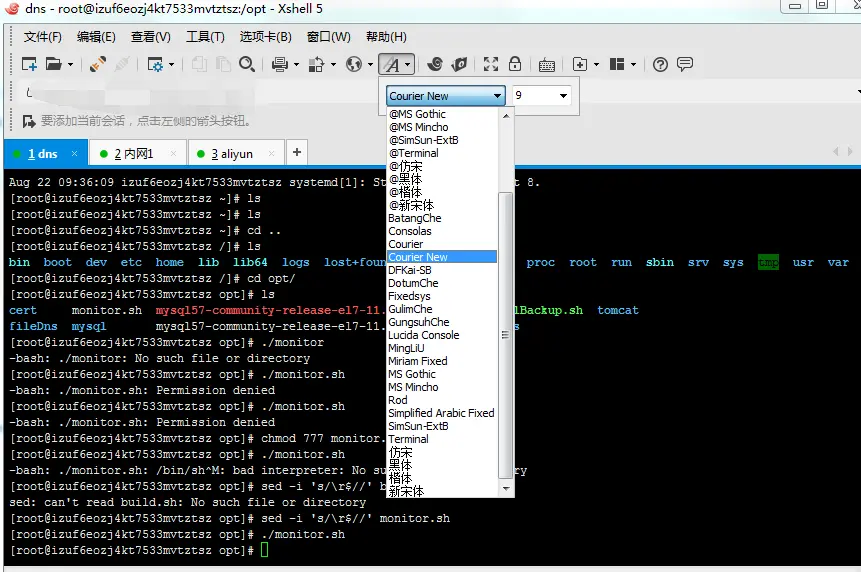Open the 查看(V) menu

150,37
